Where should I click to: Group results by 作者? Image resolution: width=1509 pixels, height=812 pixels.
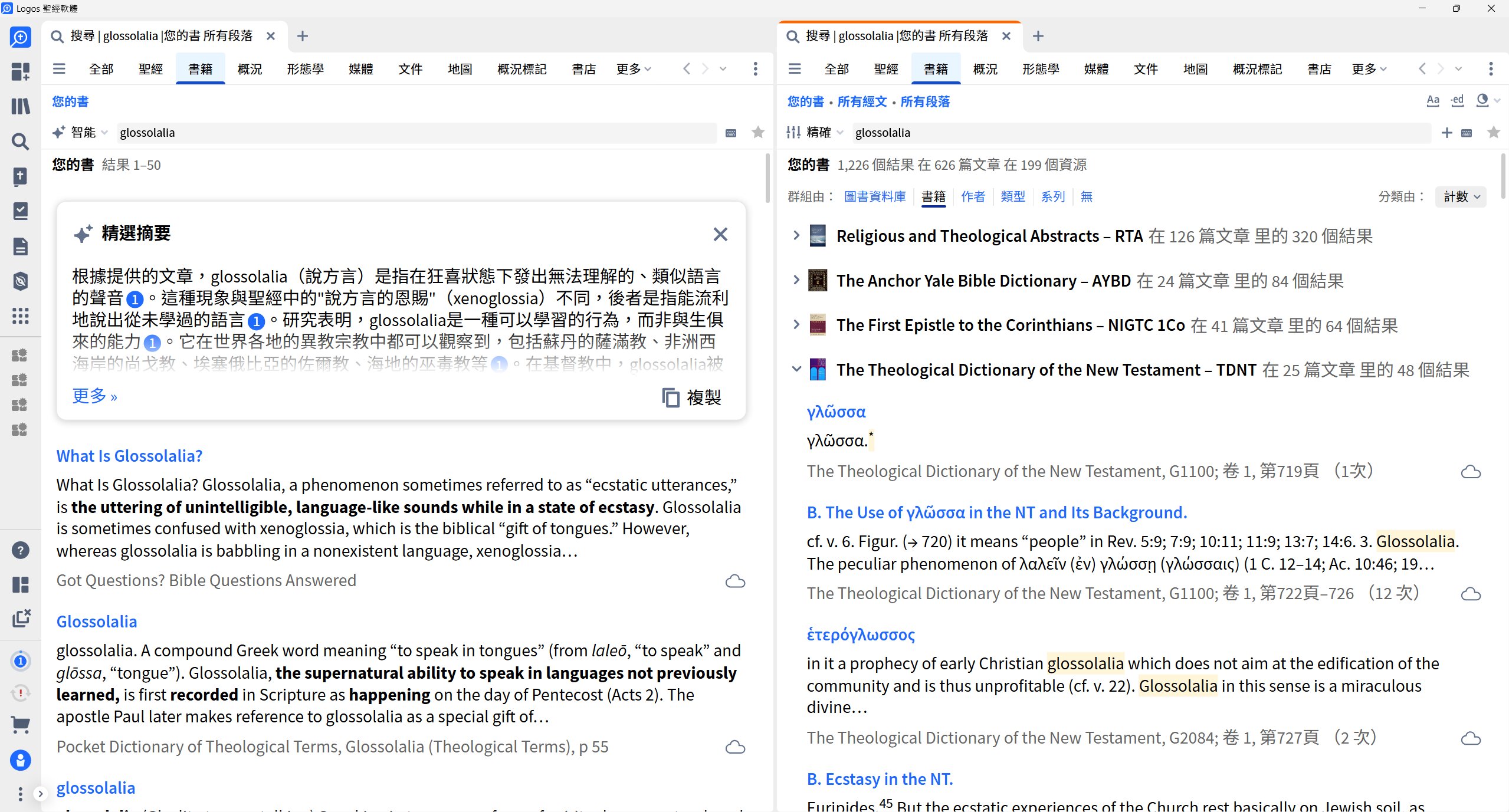point(973,197)
